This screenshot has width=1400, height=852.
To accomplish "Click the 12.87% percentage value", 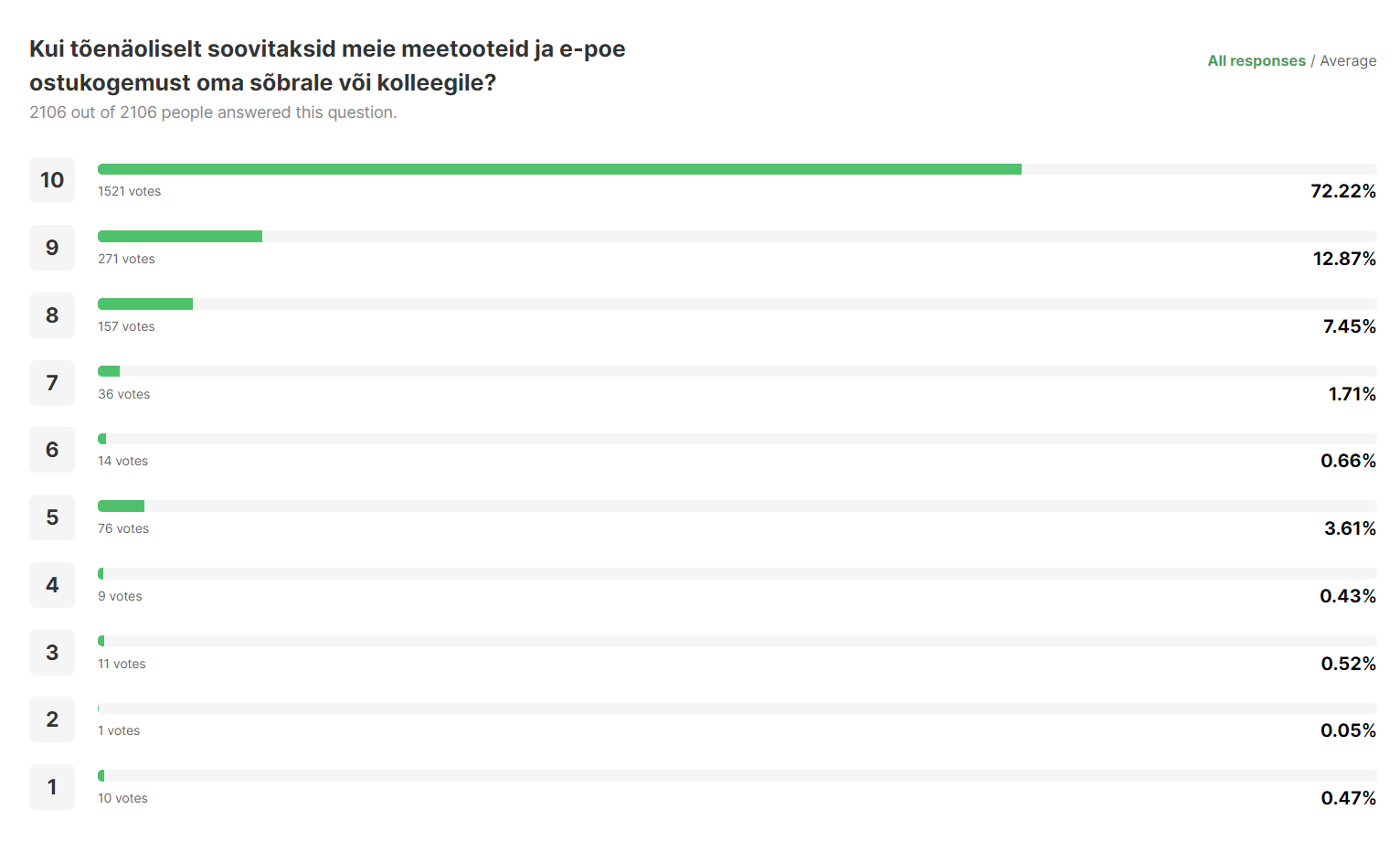I will (1344, 259).
